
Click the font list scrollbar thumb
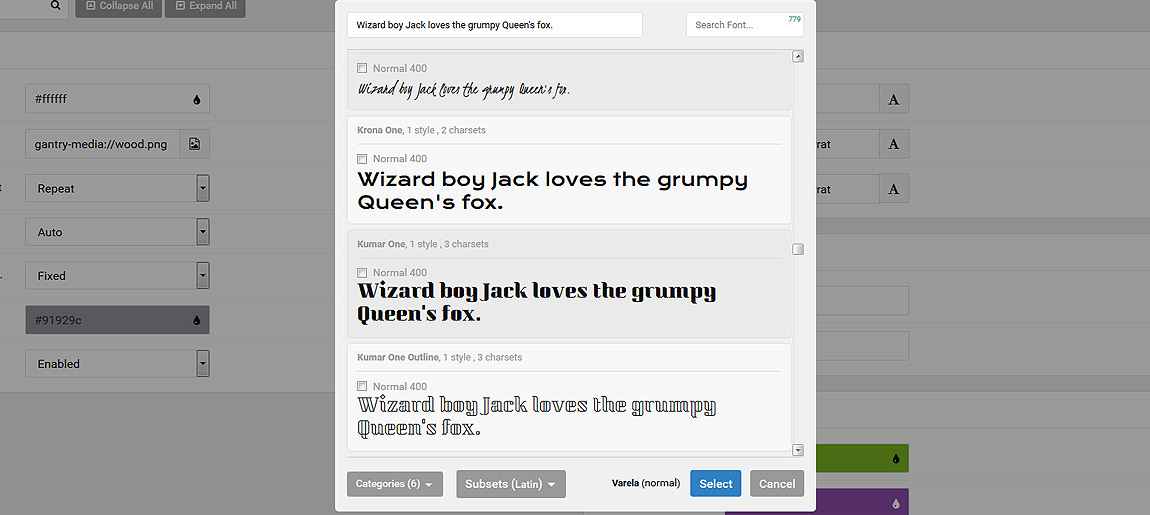(x=798, y=249)
